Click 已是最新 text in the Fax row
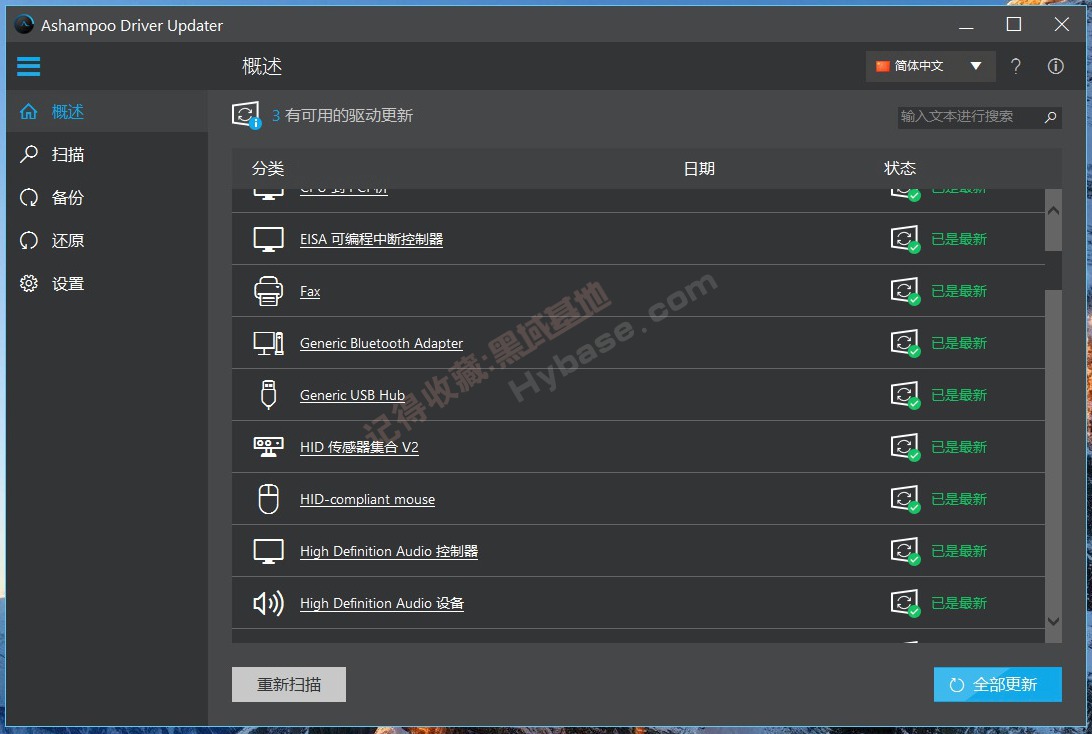Screen dimensions: 1092x734 pyautogui.click(x=959, y=291)
